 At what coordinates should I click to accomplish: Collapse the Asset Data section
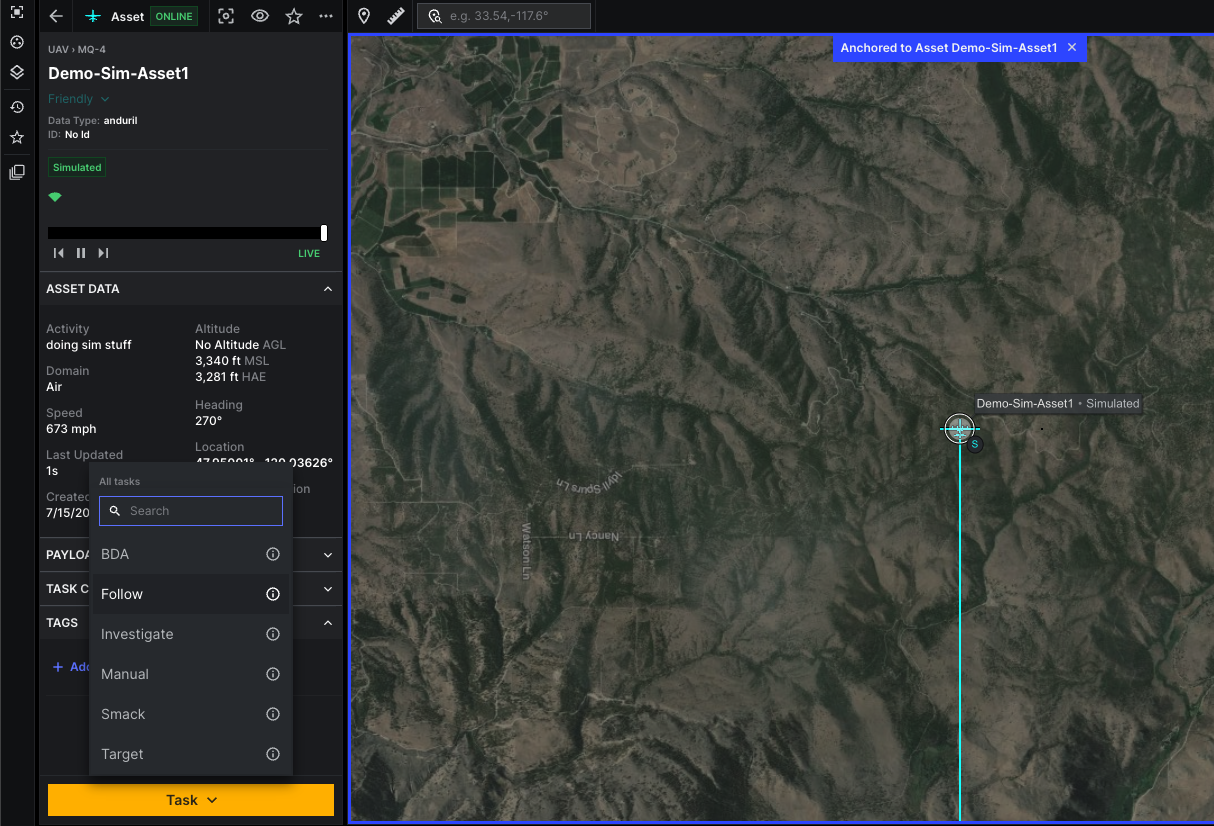click(x=327, y=289)
